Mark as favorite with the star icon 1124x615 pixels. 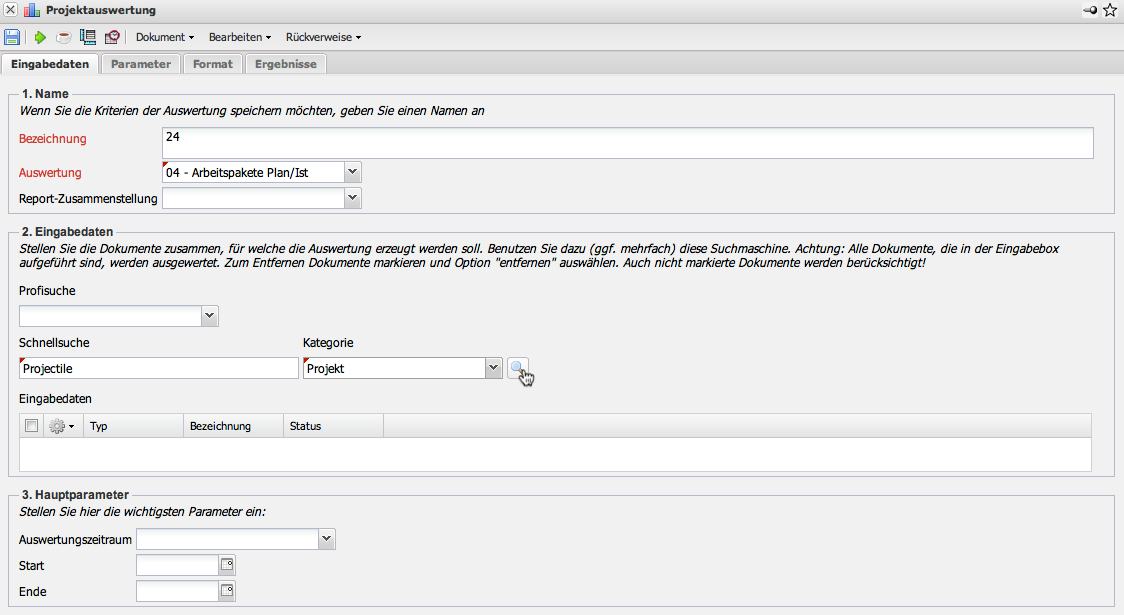(x=1109, y=10)
